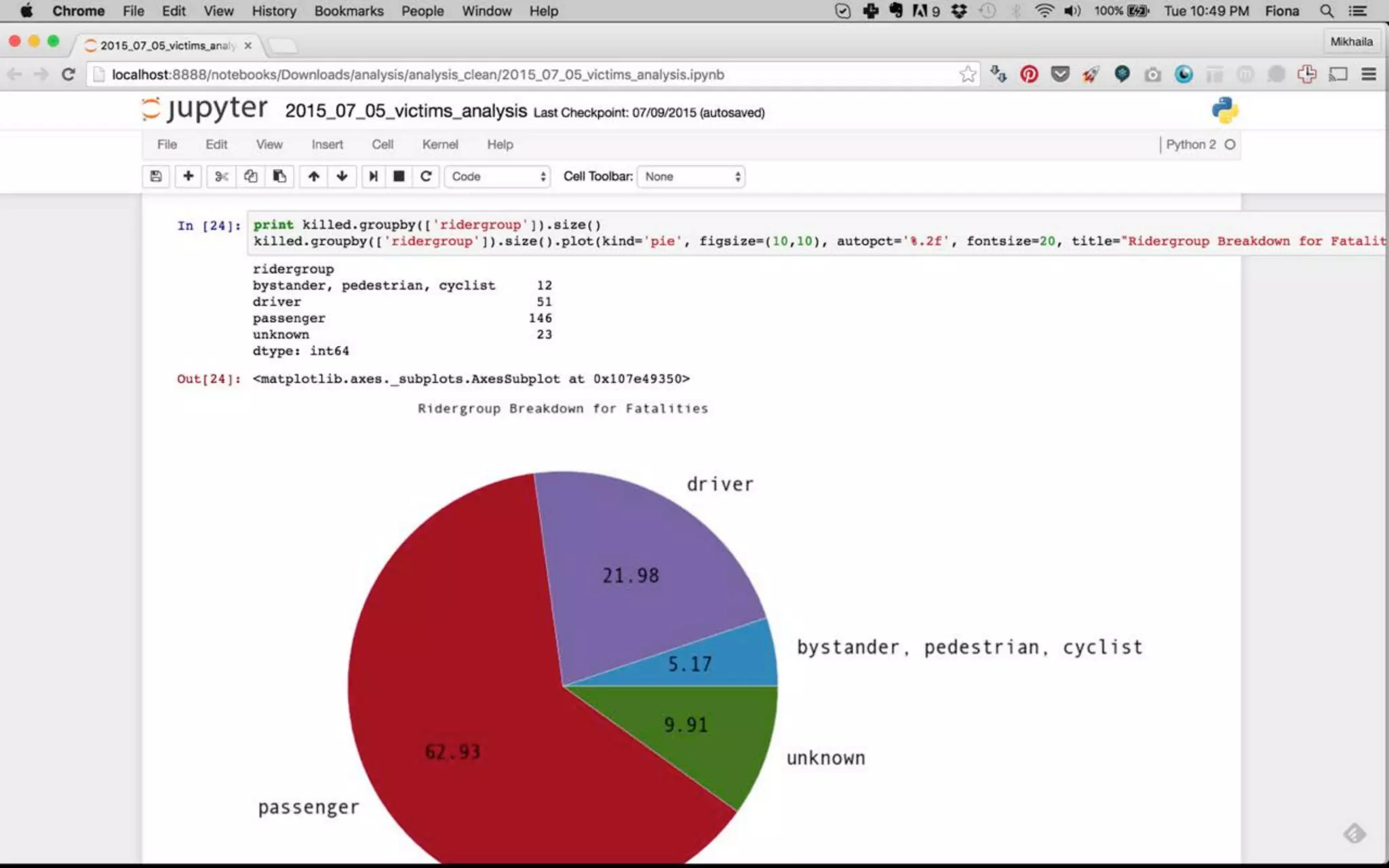Open the Cell menu
Viewport: 1389px width, 868px height.
[x=382, y=144]
